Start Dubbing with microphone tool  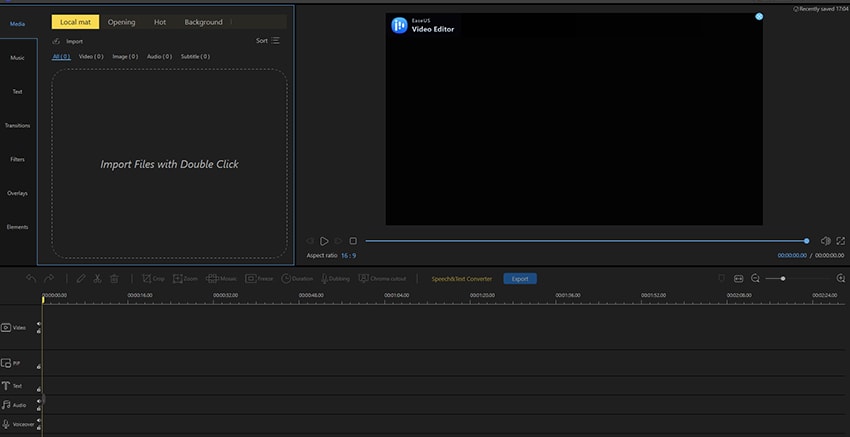click(336, 279)
